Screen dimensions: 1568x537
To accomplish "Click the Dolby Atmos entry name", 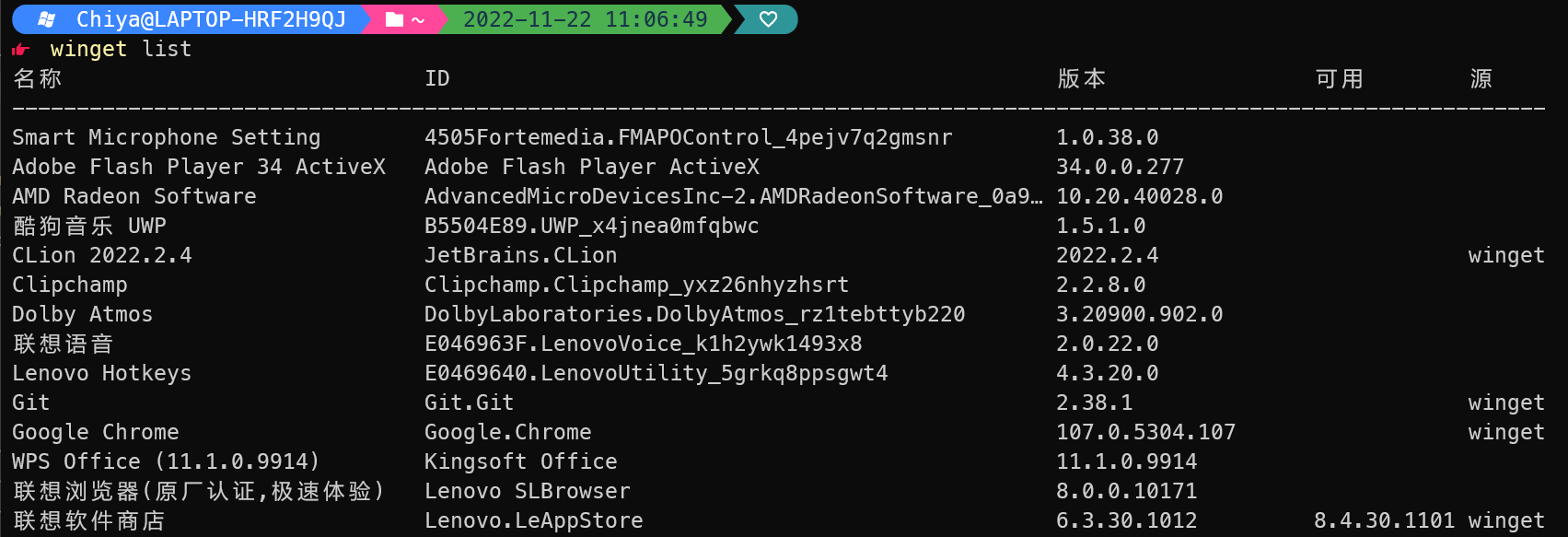I will 83,314.
